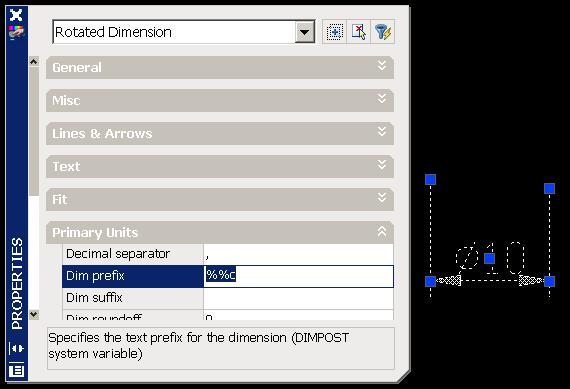
Task: Click the DIMPOST description text box
Action: 221,349
